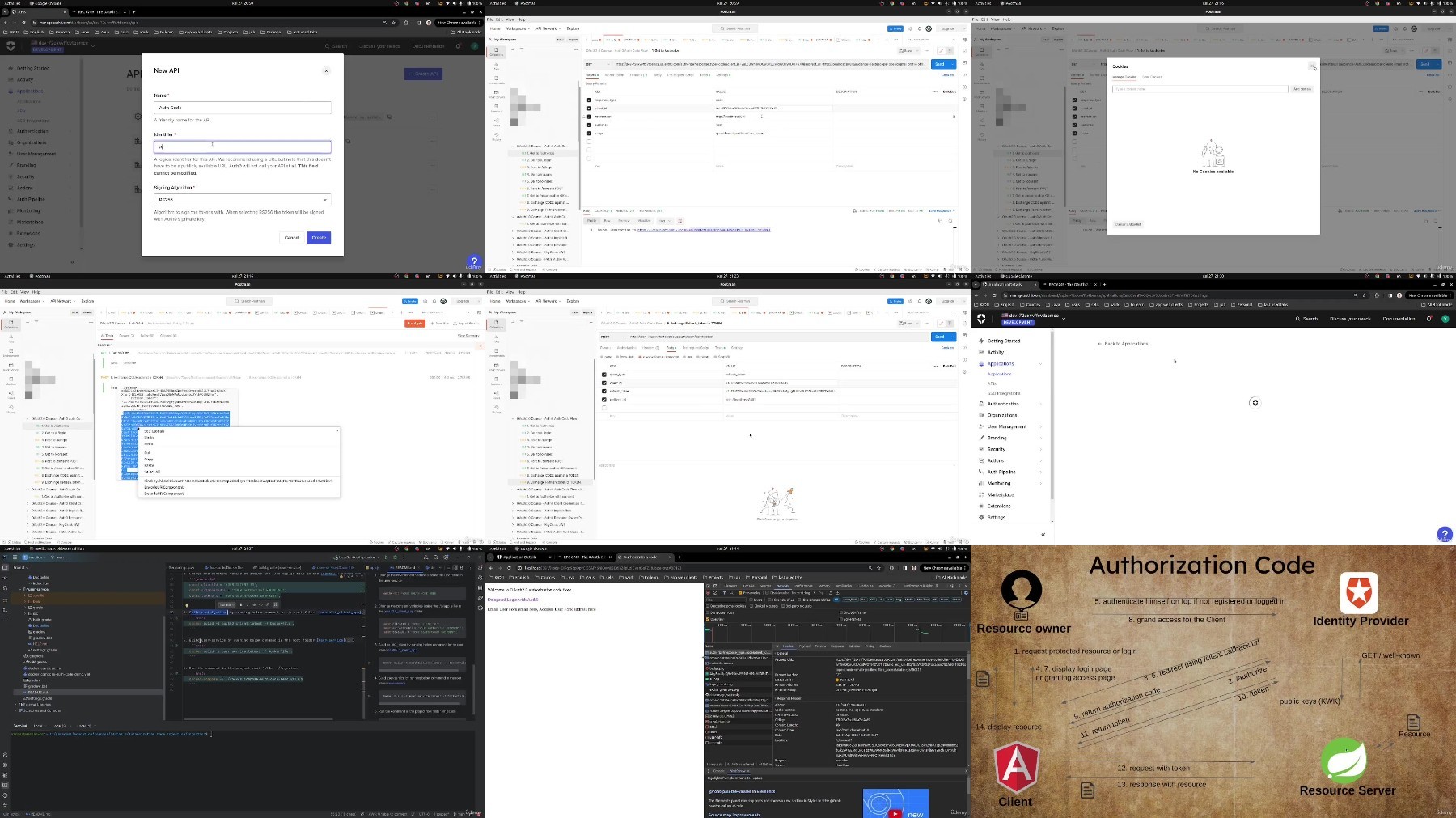Toggle grant_type checkbox in POST request Postman window
This screenshot has height=818, width=1456.
click(604, 375)
